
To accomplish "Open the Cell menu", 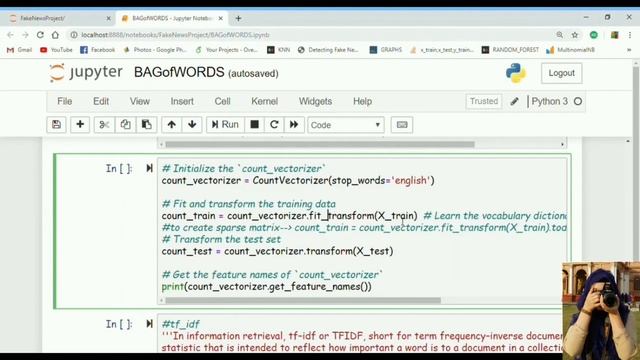I will [x=222, y=101].
